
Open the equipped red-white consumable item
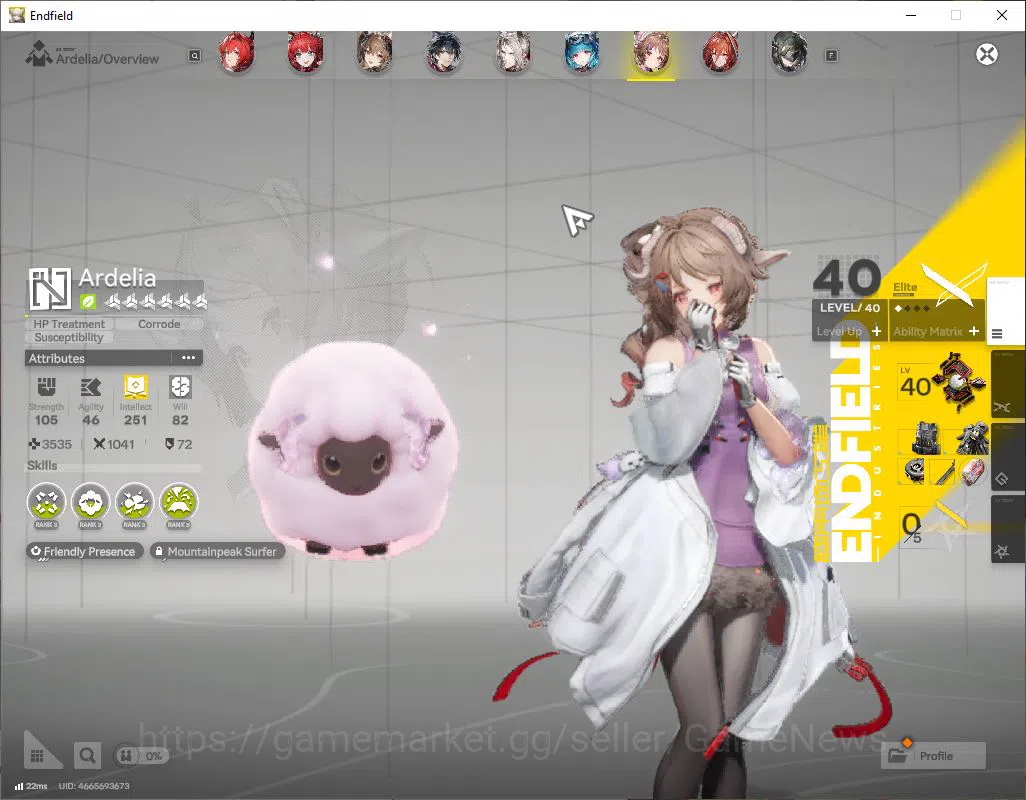pyautogui.click(x=973, y=471)
